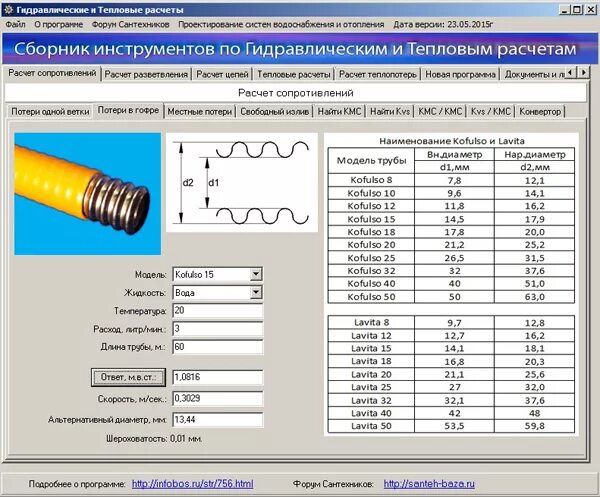Click the Длина трубы input field
Viewport: 600px width, 497px height.
[x=217, y=347]
